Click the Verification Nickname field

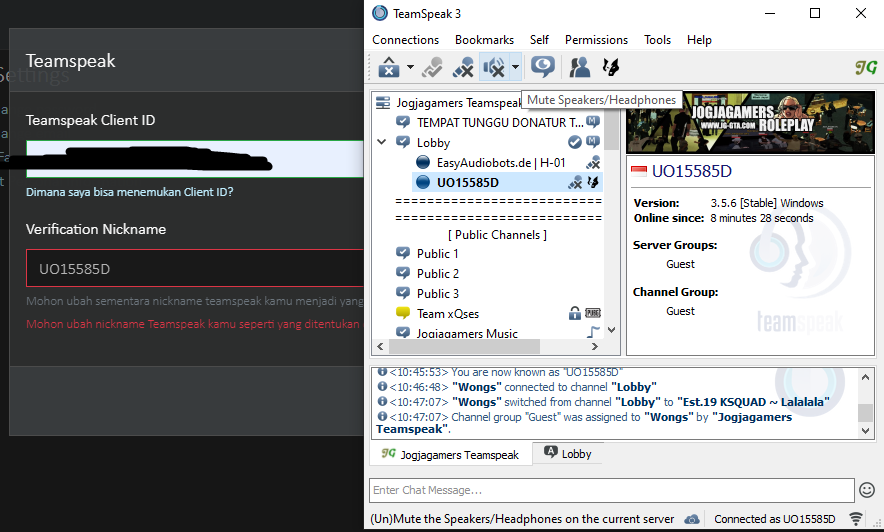pyautogui.click(x=195, y=268)
